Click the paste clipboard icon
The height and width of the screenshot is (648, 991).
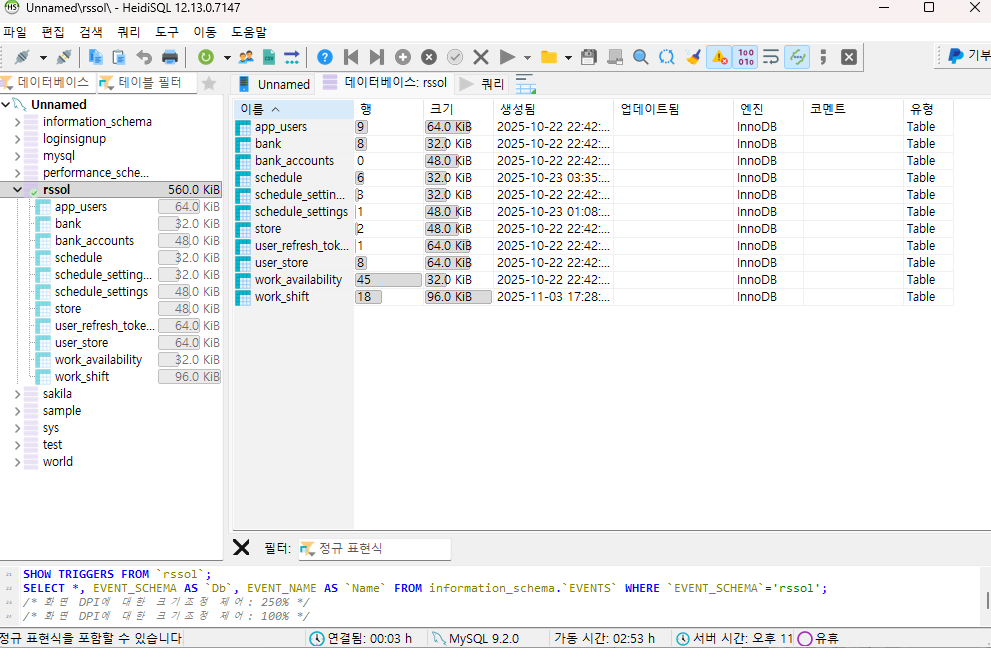point(119,57)
